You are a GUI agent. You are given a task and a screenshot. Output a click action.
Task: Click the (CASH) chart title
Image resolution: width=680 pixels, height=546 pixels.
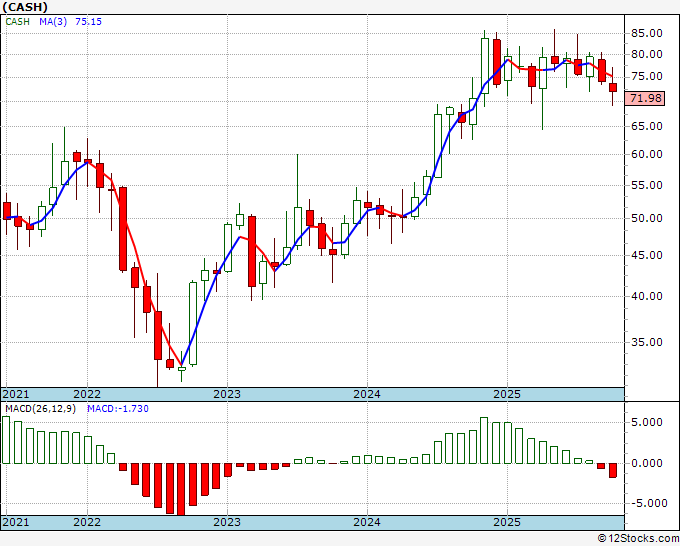25,7
